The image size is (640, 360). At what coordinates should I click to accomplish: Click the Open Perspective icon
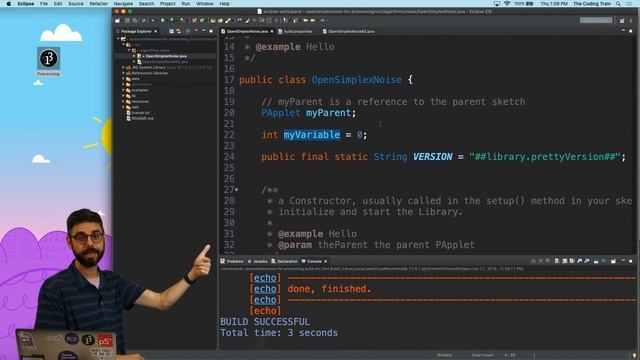[622, 20]
